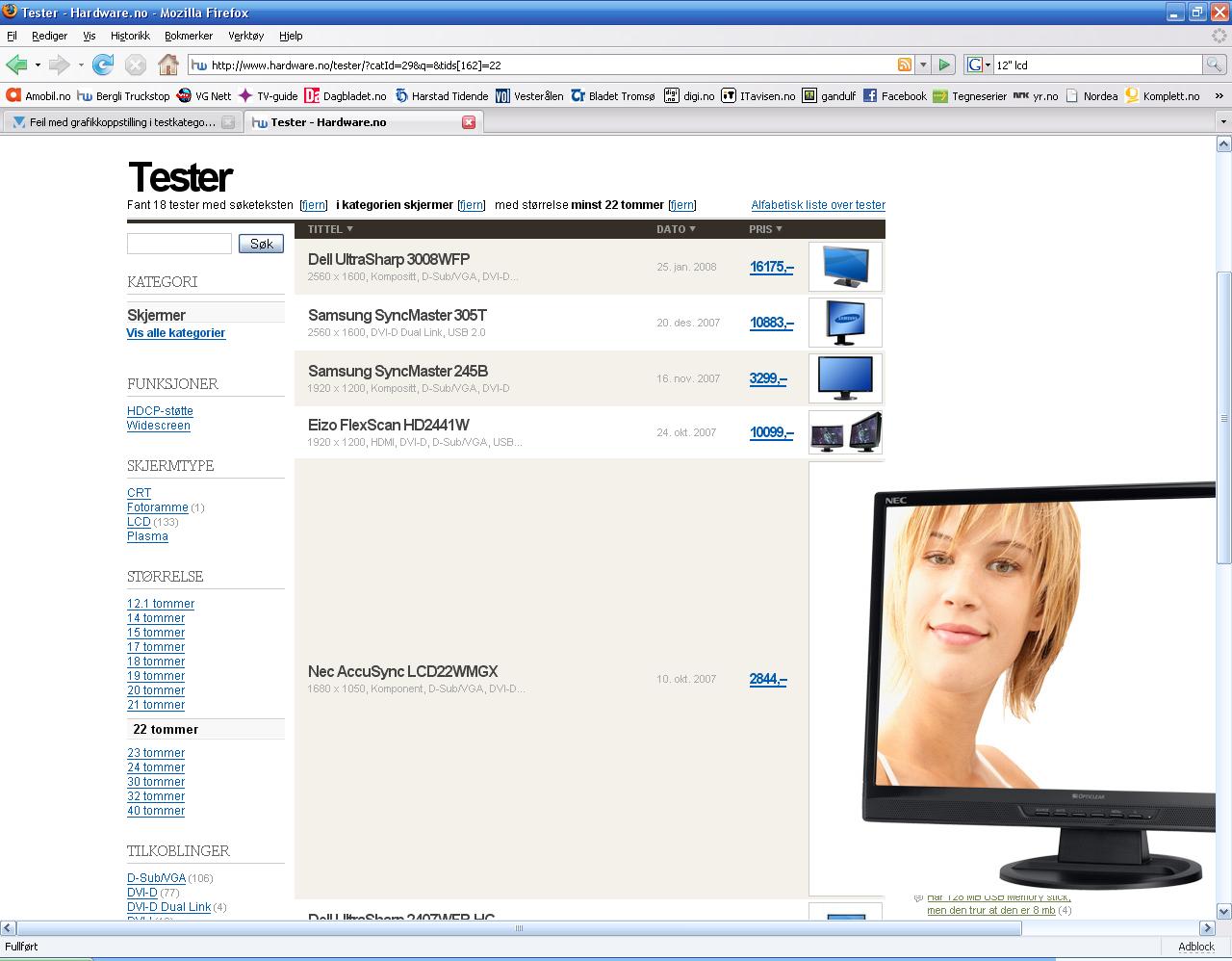Click the browser Forward arrow
The image size is (1232, 961).
(x=59, y=65)
